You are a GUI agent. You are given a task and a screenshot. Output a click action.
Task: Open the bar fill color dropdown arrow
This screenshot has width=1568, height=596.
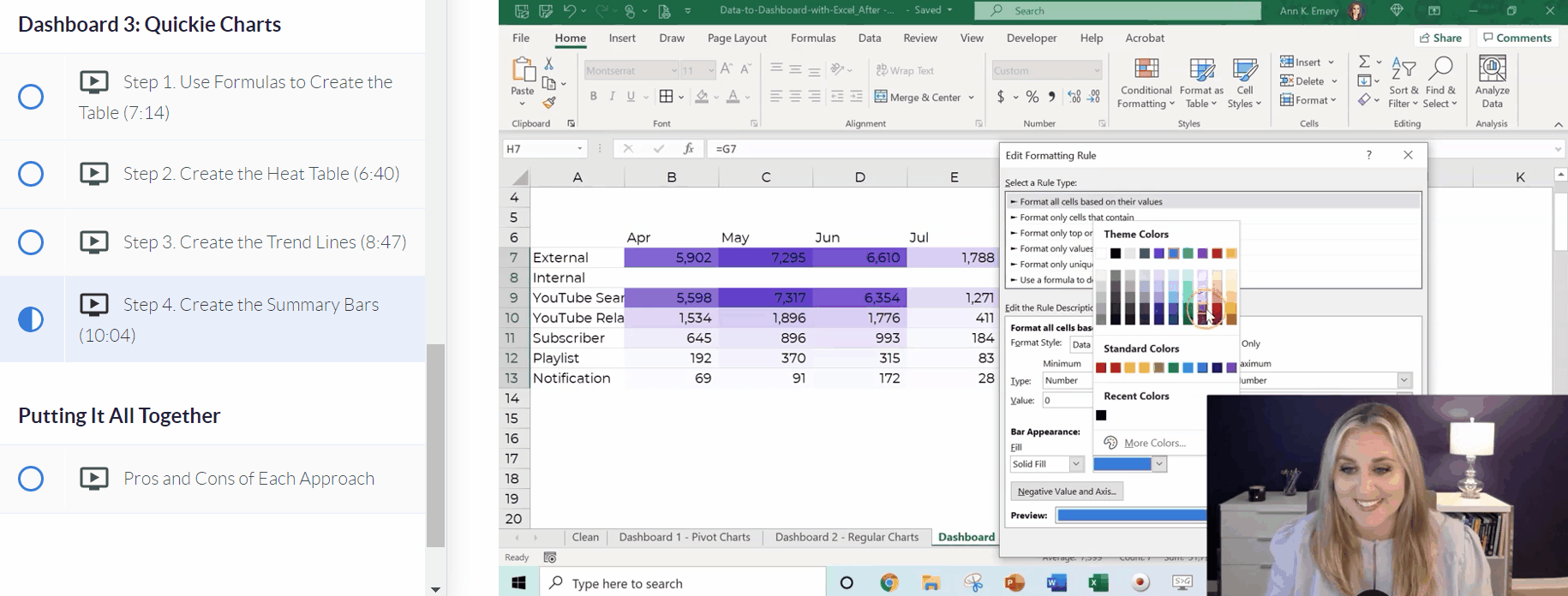click(1159, 464)
